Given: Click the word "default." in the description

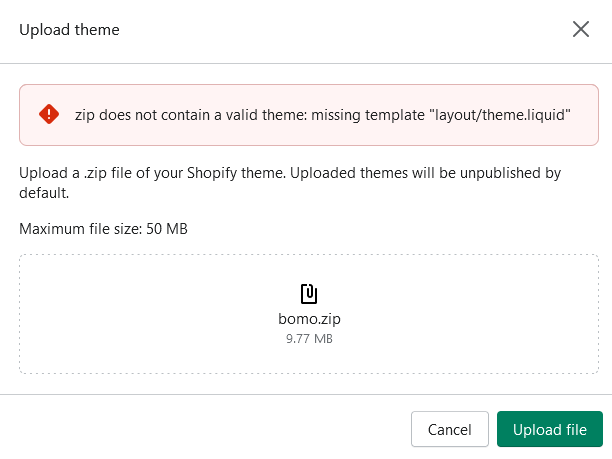Looking at the screenshot, I should click(44, 193).
